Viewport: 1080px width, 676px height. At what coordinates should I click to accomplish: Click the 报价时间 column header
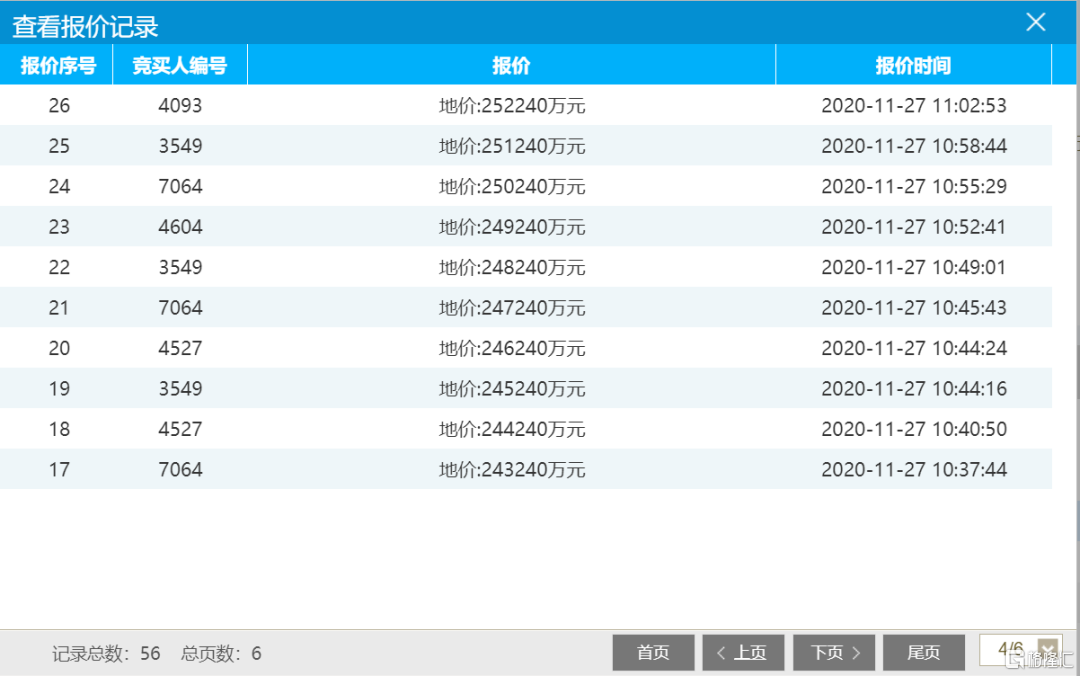coord(913,66)
